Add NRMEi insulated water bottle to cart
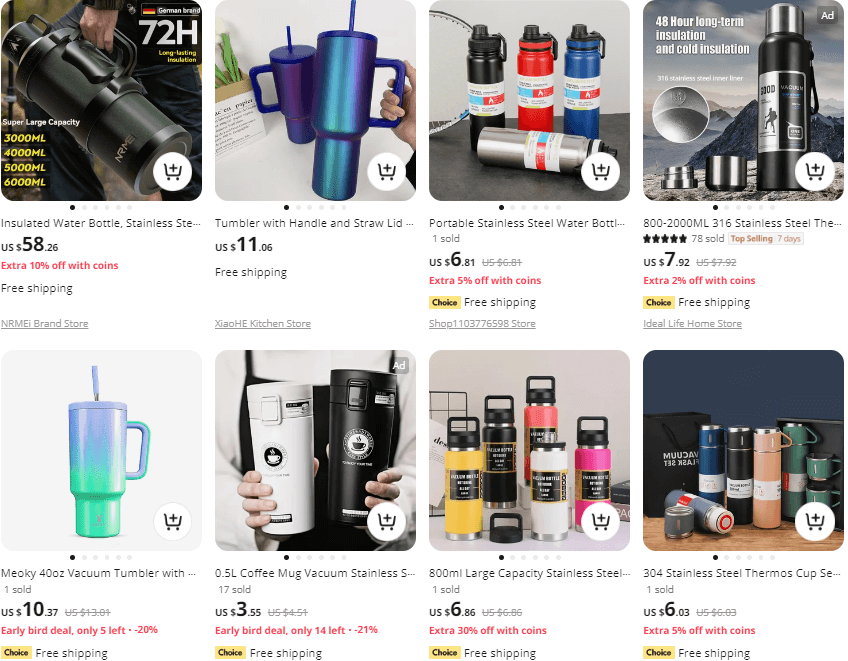Viewport: 848px width, 661px height. click(x=173, y=171)
